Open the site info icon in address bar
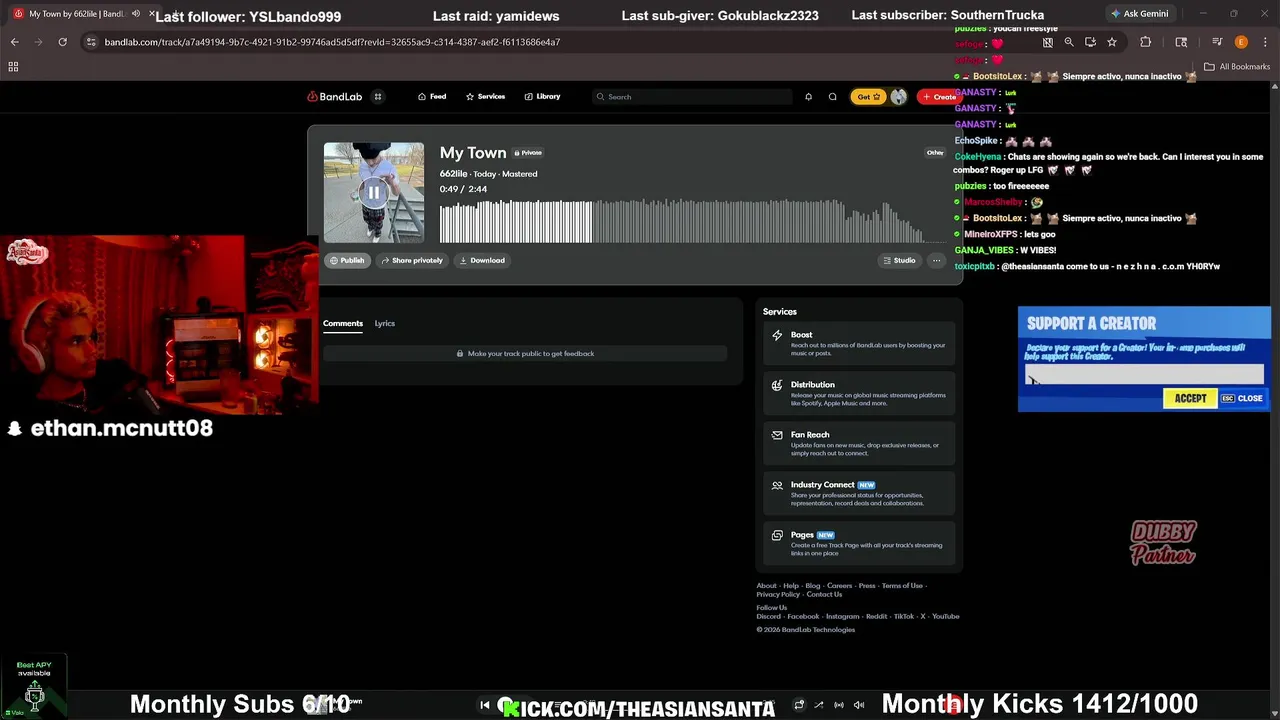 pos(91,42)
